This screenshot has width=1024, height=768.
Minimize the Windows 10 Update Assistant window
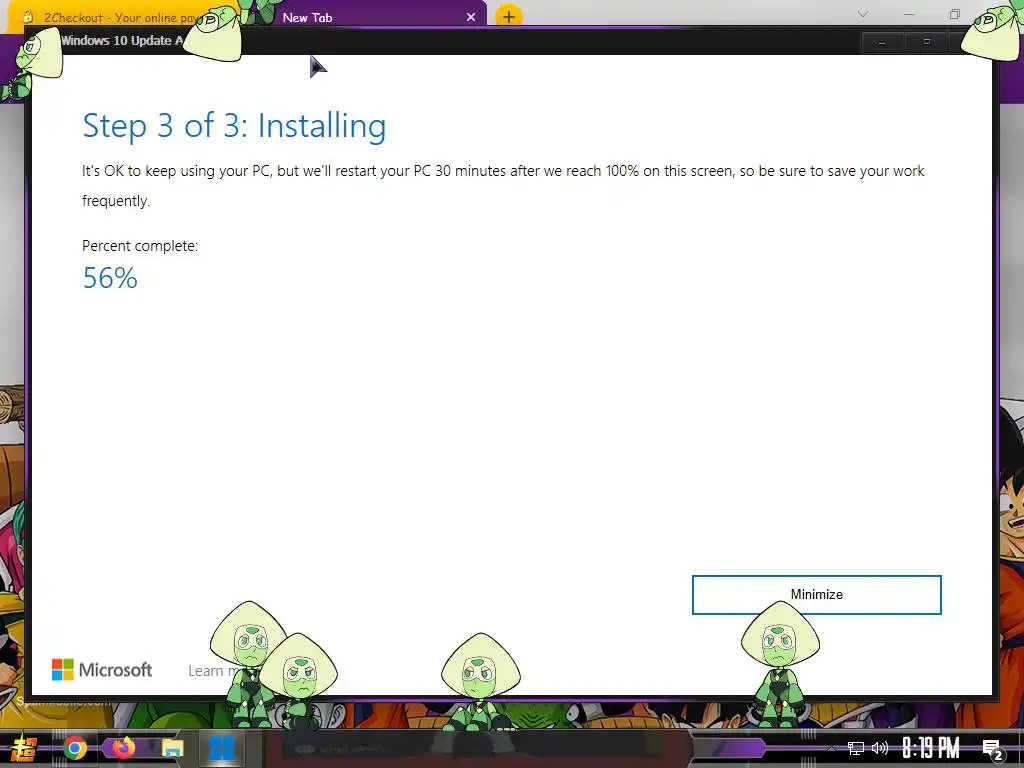pyautogui.click(x=882, y=42)
